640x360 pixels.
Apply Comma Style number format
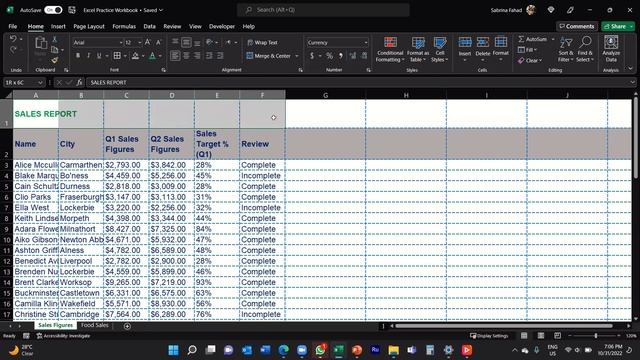coord(340,56)
